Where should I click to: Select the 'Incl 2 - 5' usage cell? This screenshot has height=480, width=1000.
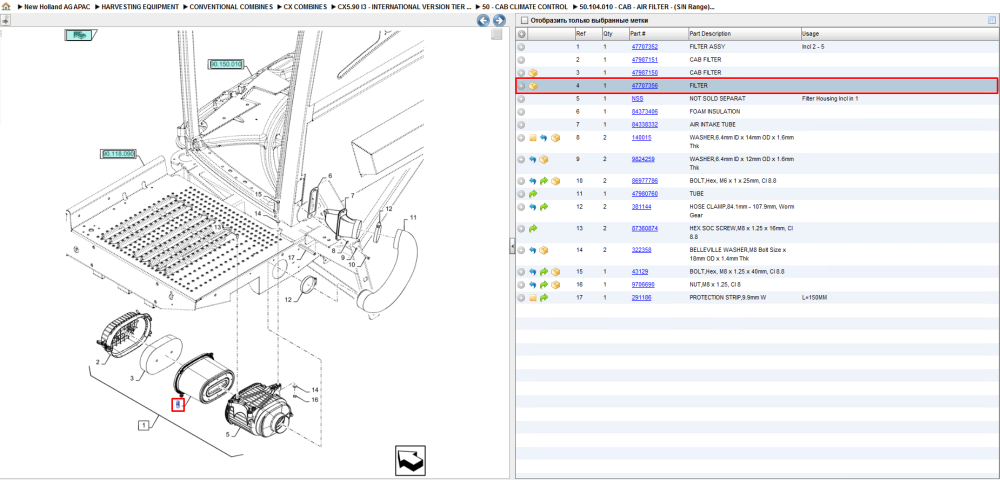[x=812, y=47]
